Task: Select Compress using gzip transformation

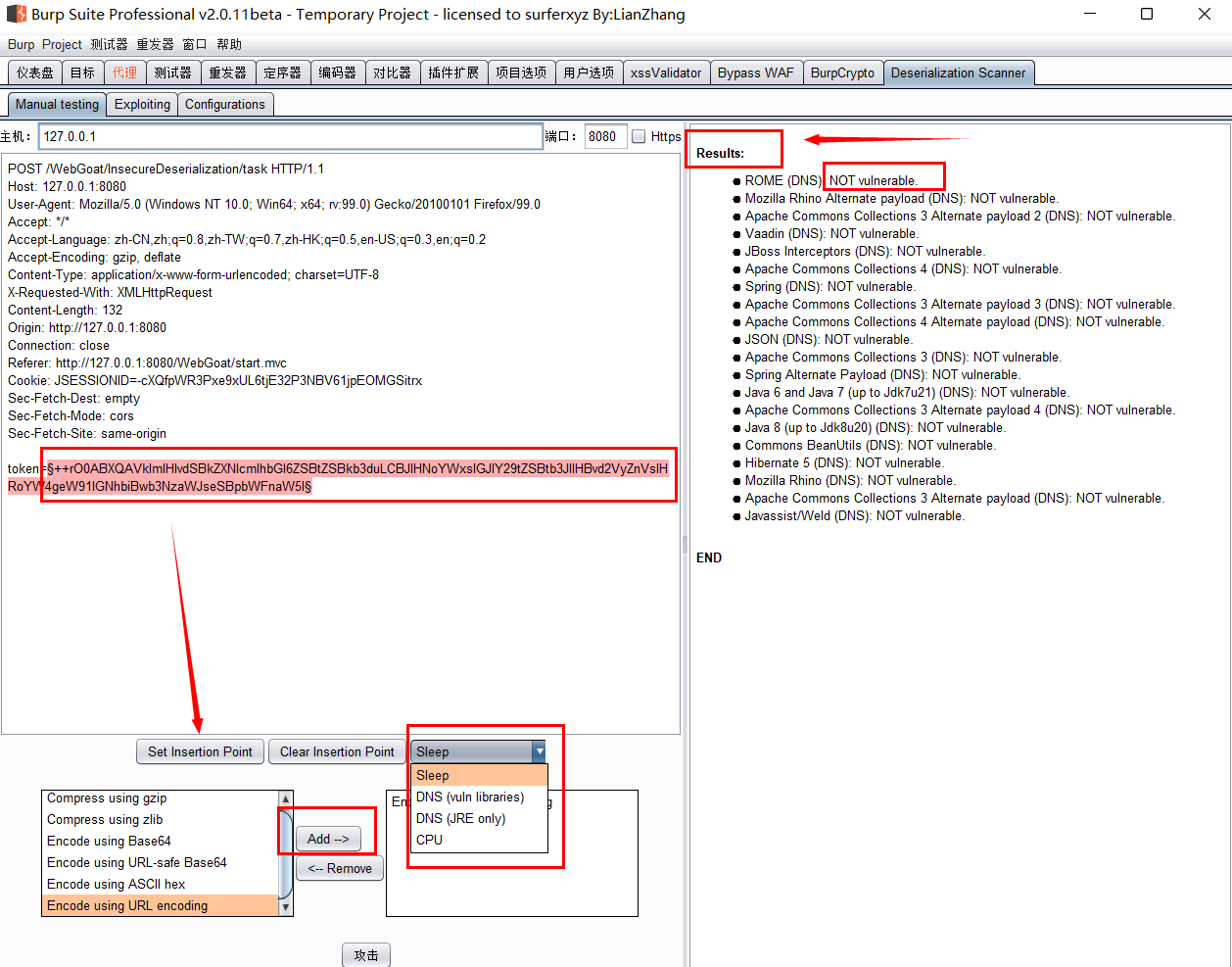Action: click(161, 798)
